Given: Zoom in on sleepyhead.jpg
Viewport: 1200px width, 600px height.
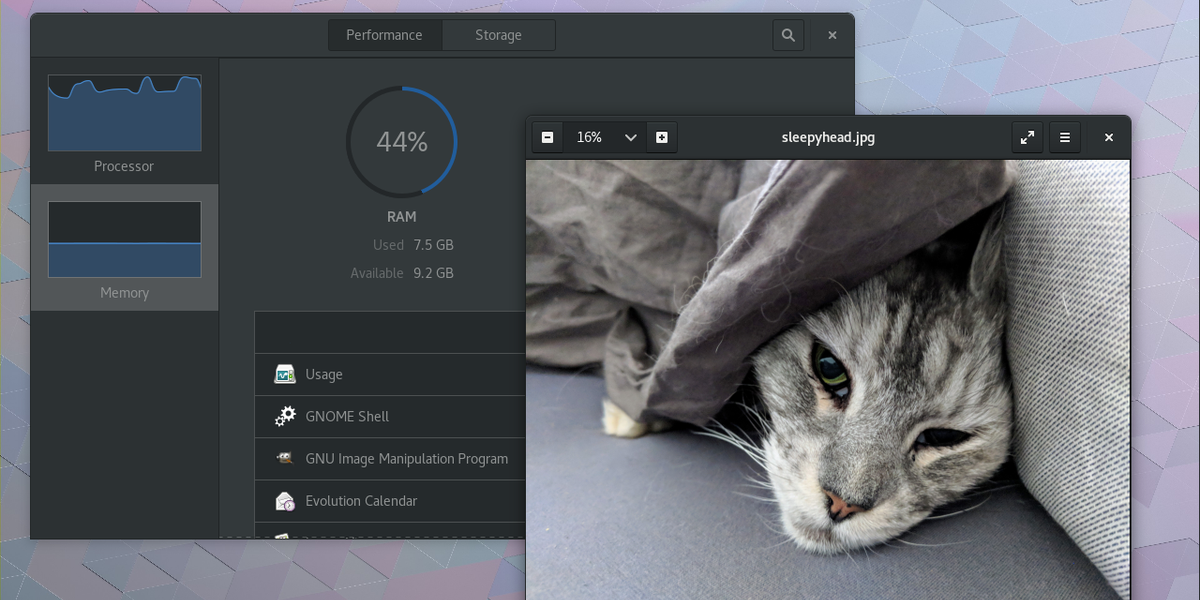Looking at the screenshot, I should point(661,137).
